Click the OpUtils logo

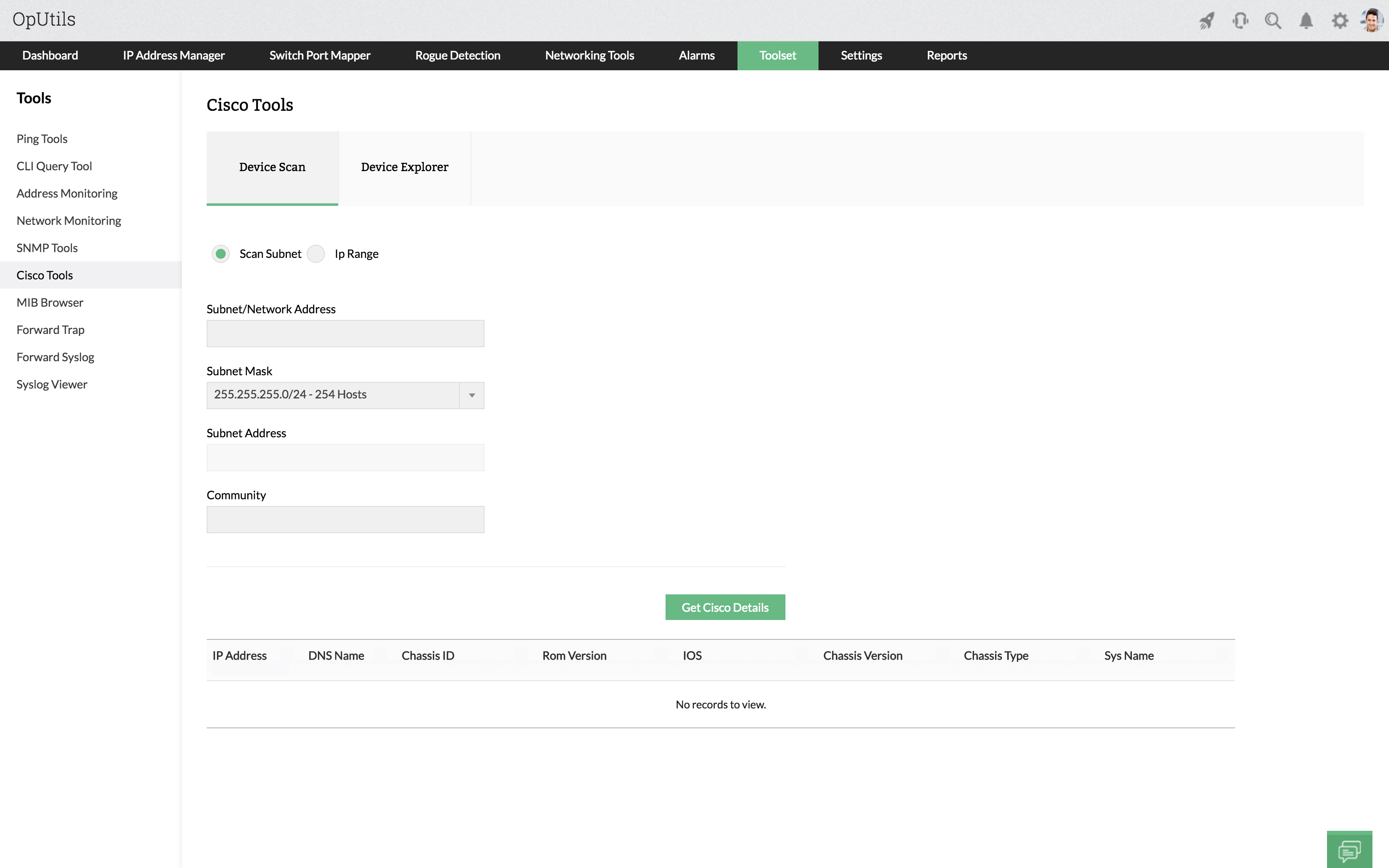coord(44,19)
